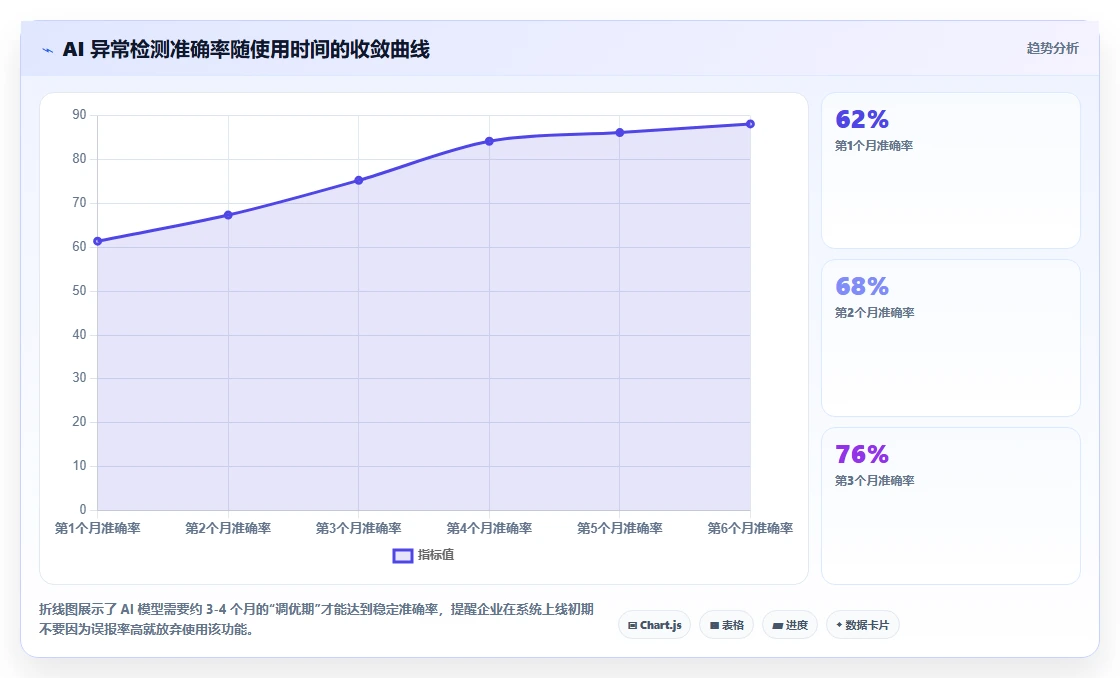Click the 指标值 legend label text
The width and height of the screenshot is (1120, 678).
coord(436,555)
